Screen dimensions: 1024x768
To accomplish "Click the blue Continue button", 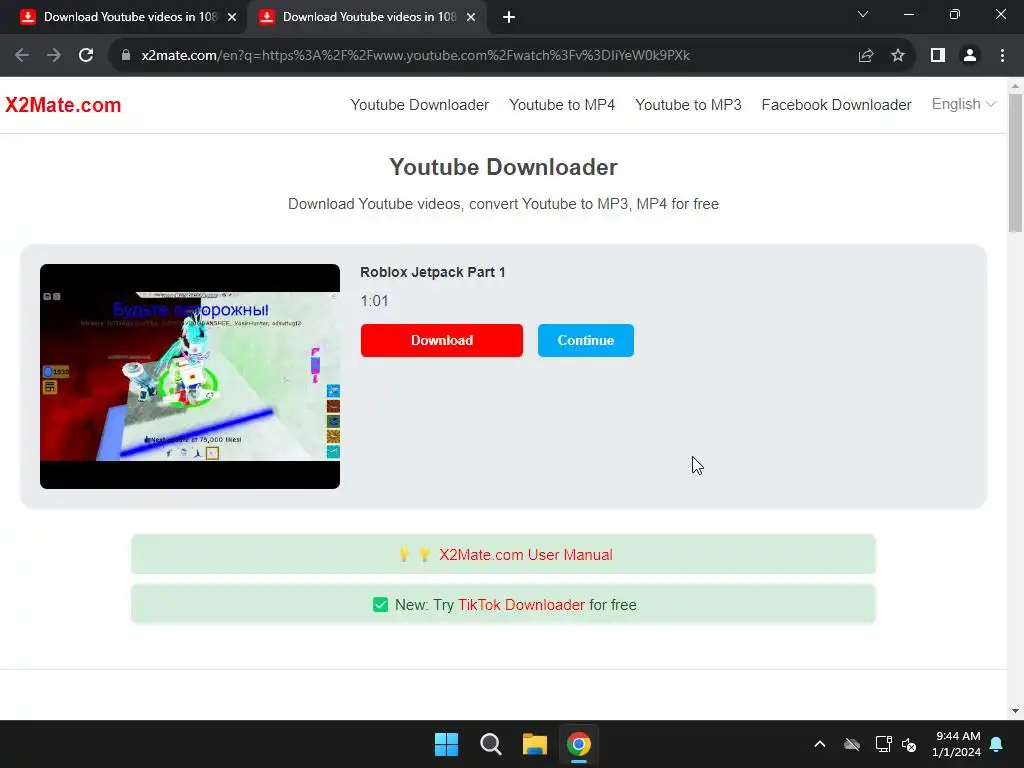I will pos(586,340).
